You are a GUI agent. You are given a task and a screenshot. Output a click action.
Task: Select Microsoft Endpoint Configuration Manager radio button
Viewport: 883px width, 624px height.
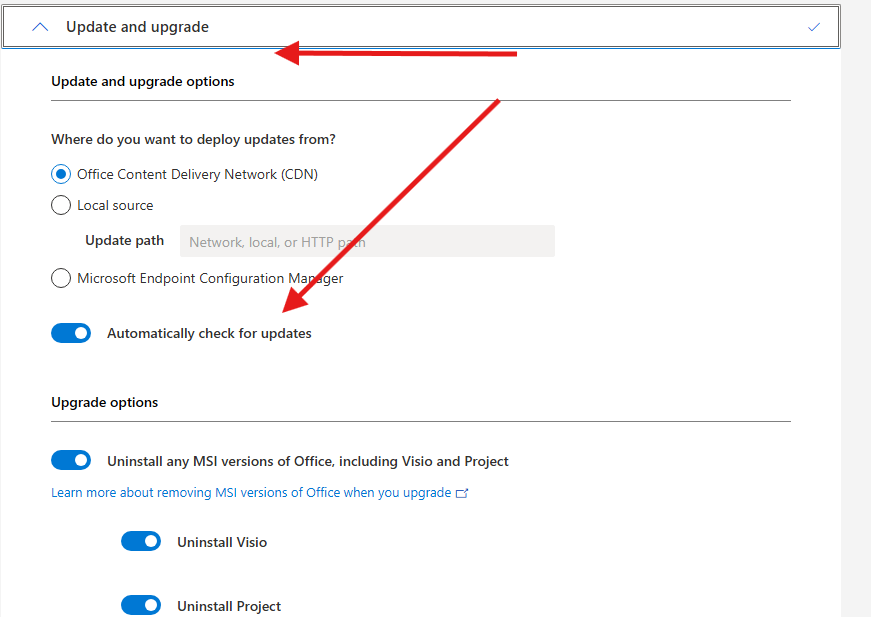coord(61,278)
